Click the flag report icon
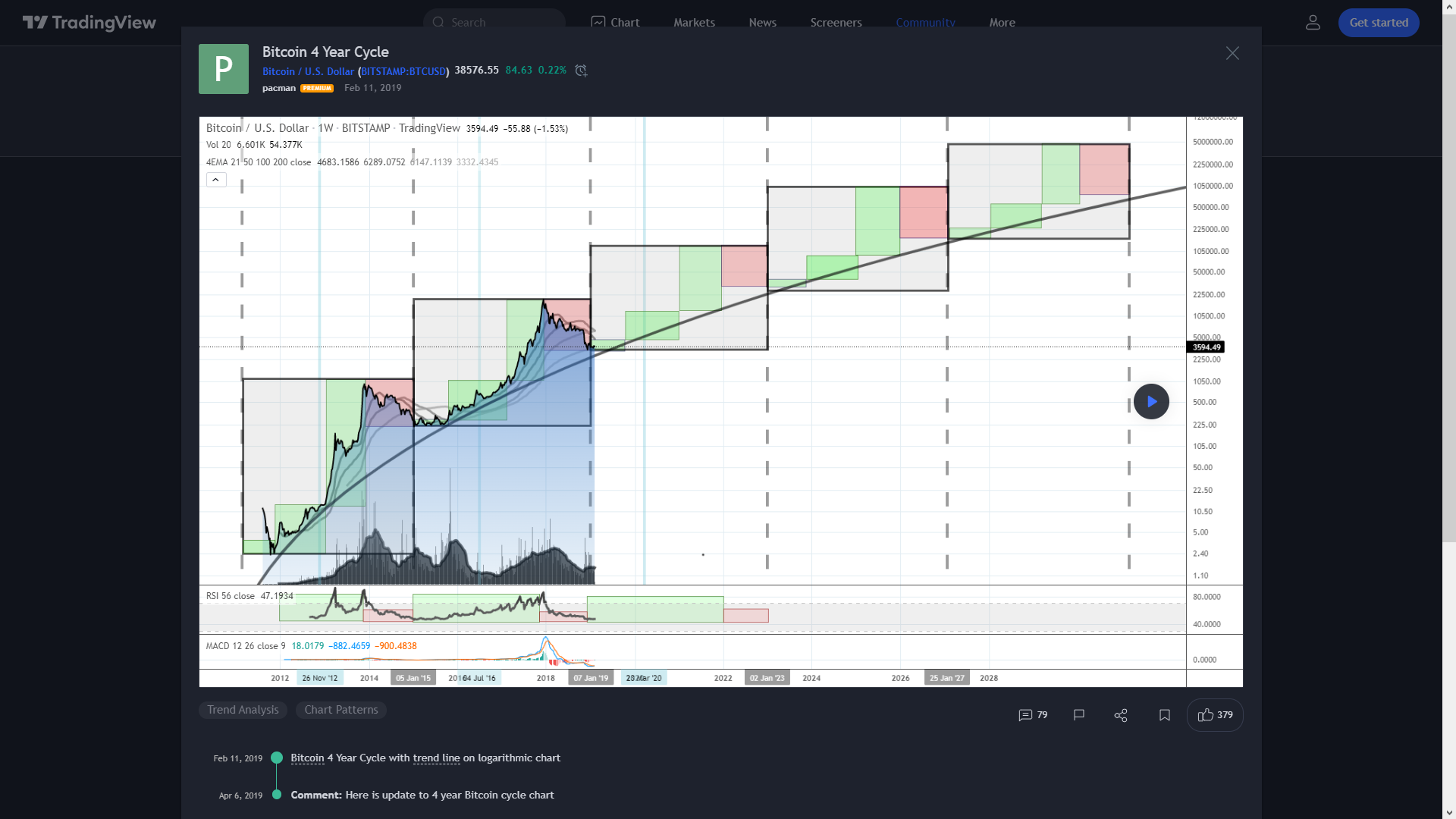The image size is (1456, 819). pyautogui.click(x=1079, y=715)
